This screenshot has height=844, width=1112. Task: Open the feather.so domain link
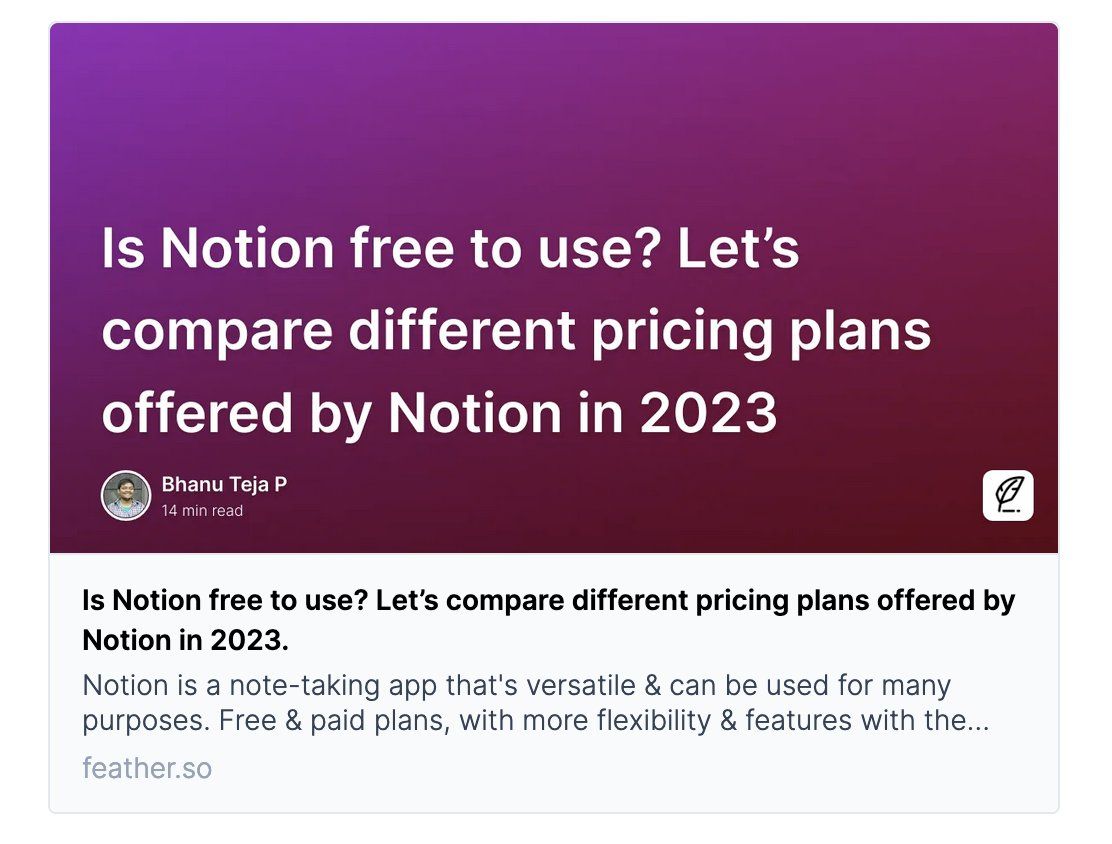click(x=147, y=768)
